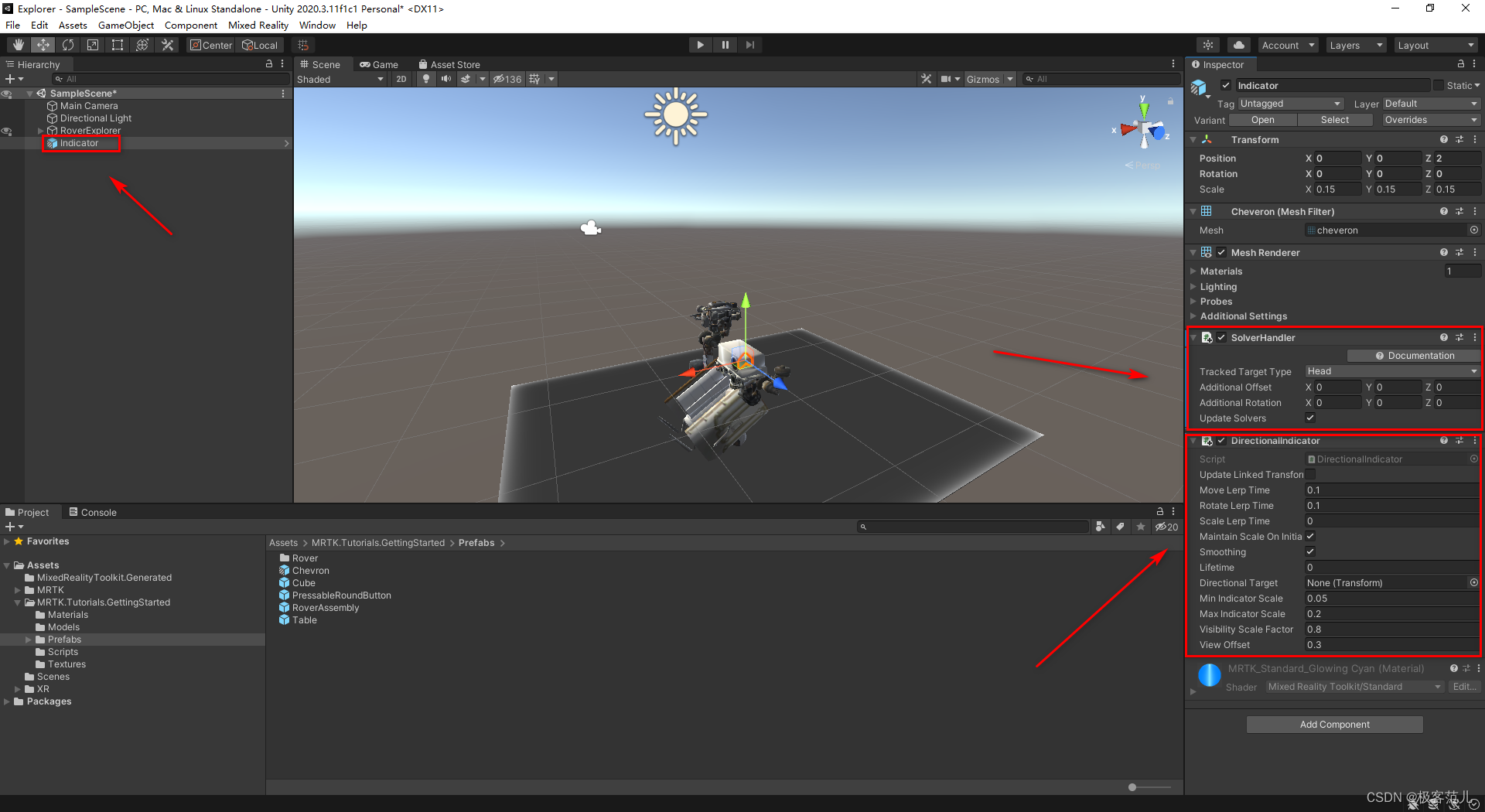Lock the Inspector panel
The height and width of the screenshot is (812, 1485).
pos(1461,64)
